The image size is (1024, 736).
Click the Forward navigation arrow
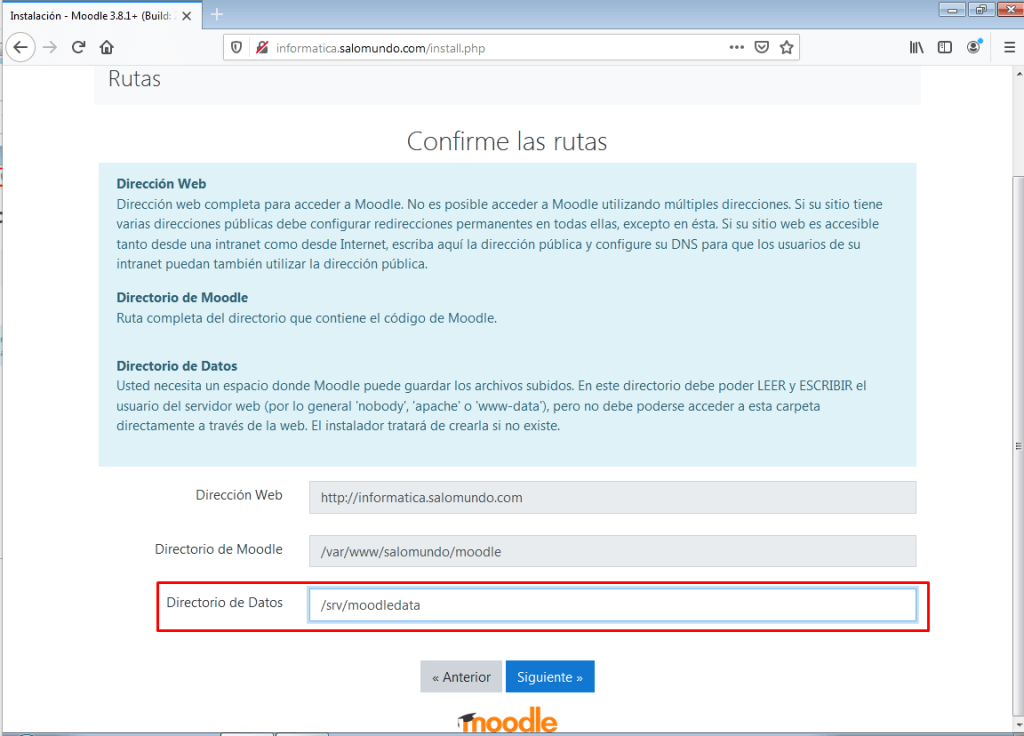tap(50, 47)
